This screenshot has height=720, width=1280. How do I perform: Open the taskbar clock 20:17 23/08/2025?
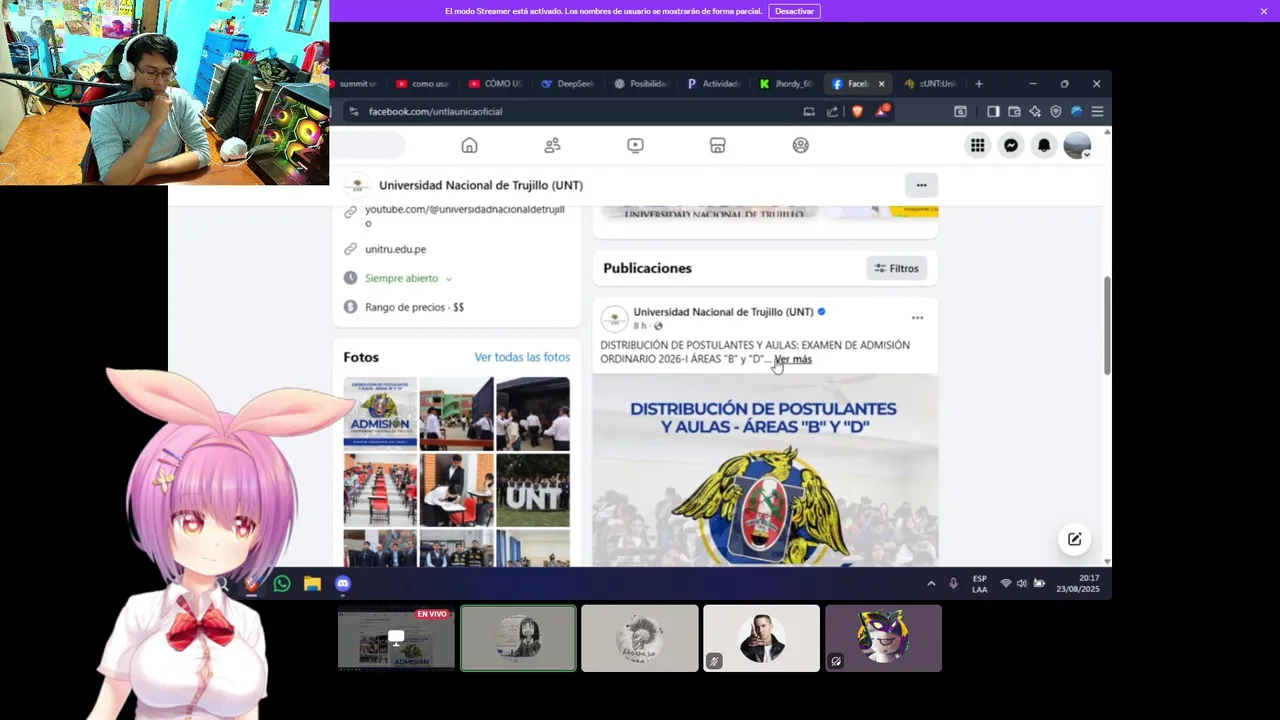(x=1077, y=583)
